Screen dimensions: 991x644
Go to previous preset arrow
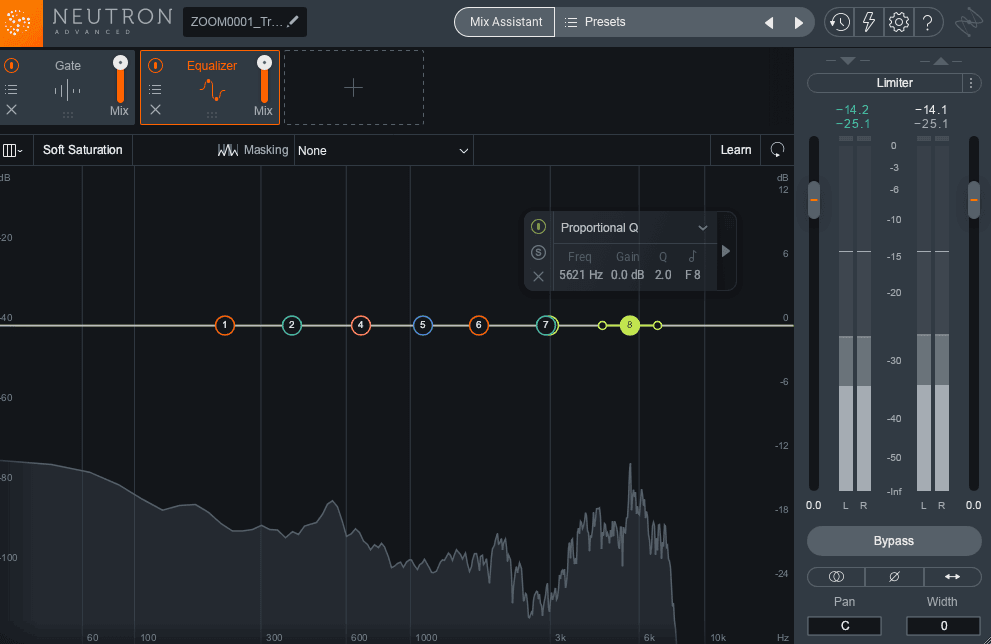click(769, 23)
